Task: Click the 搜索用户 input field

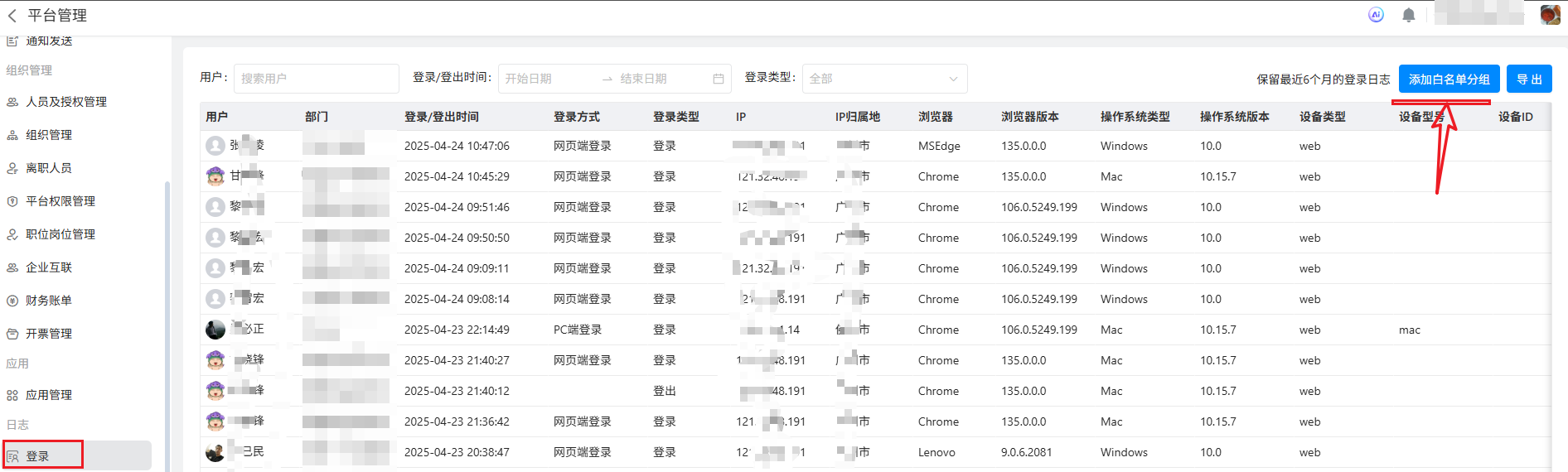Action: (316, 79)
